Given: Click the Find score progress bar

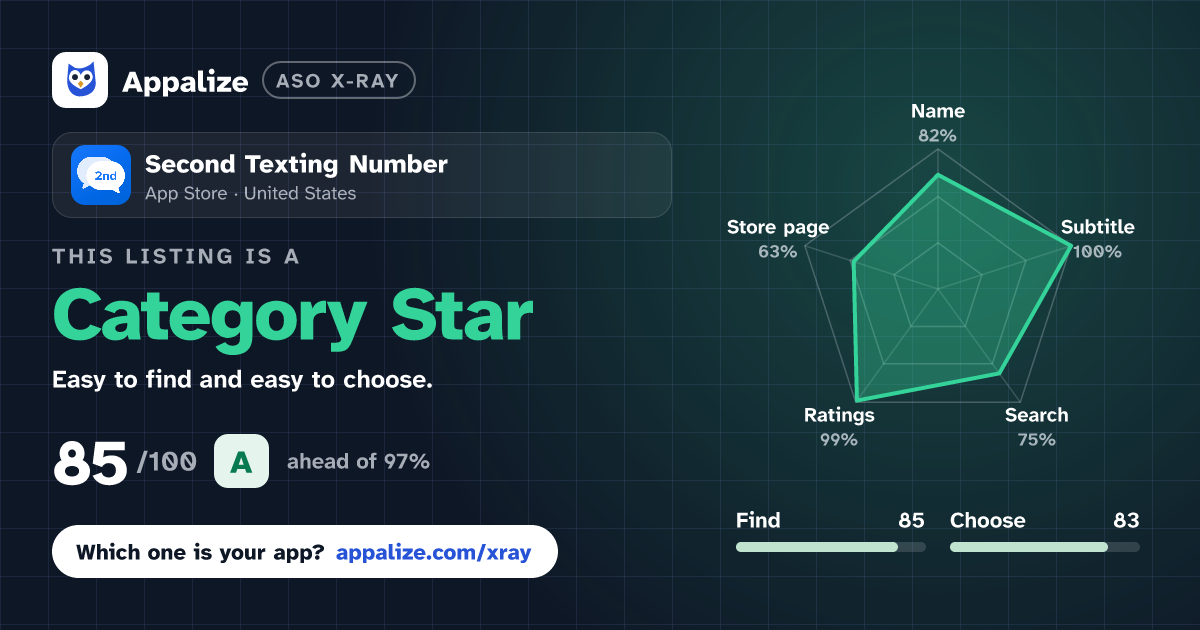Looking at the screenshot, I should tap(830, 547).
